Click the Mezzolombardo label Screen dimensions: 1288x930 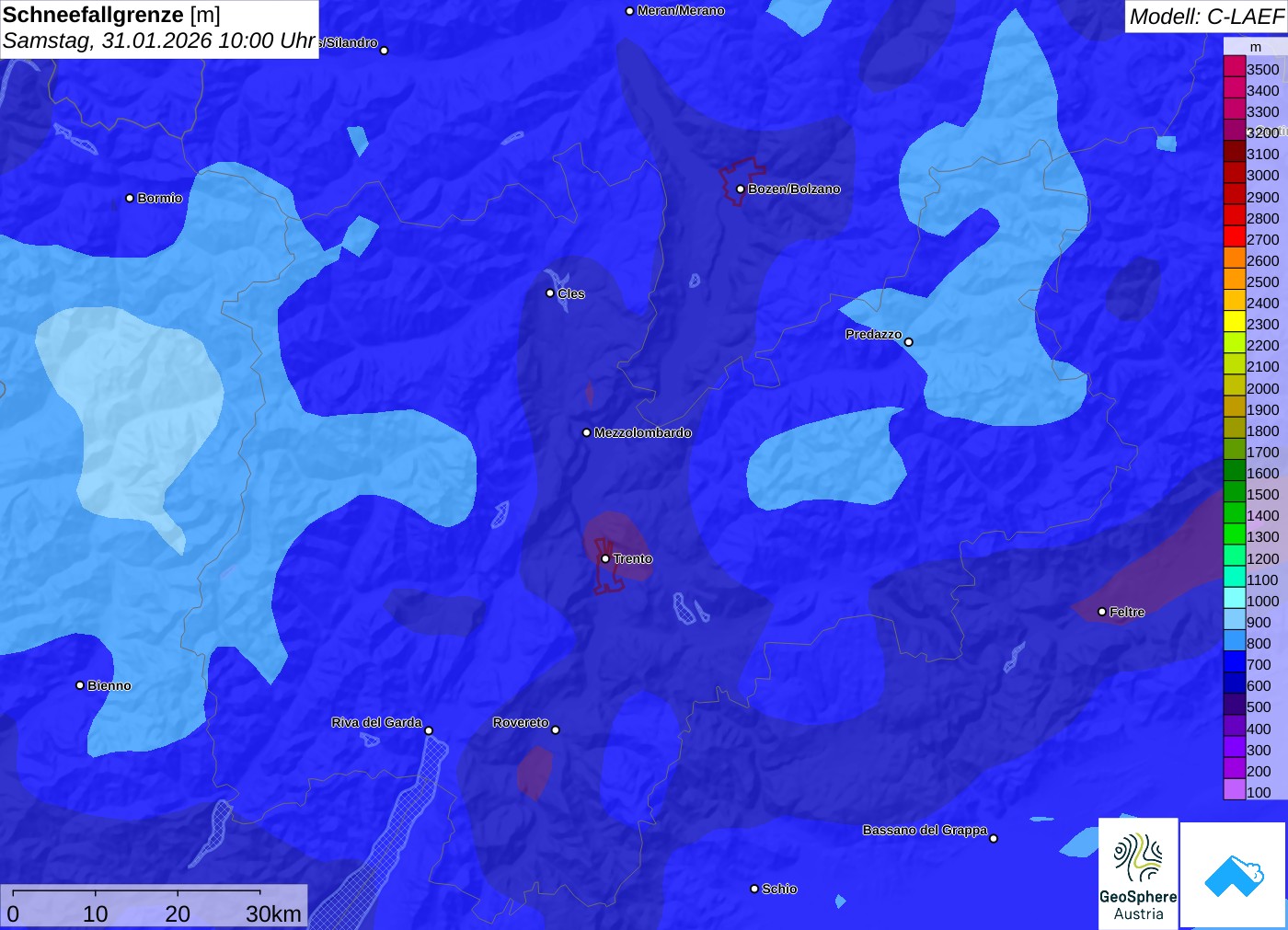coord(642,432)
